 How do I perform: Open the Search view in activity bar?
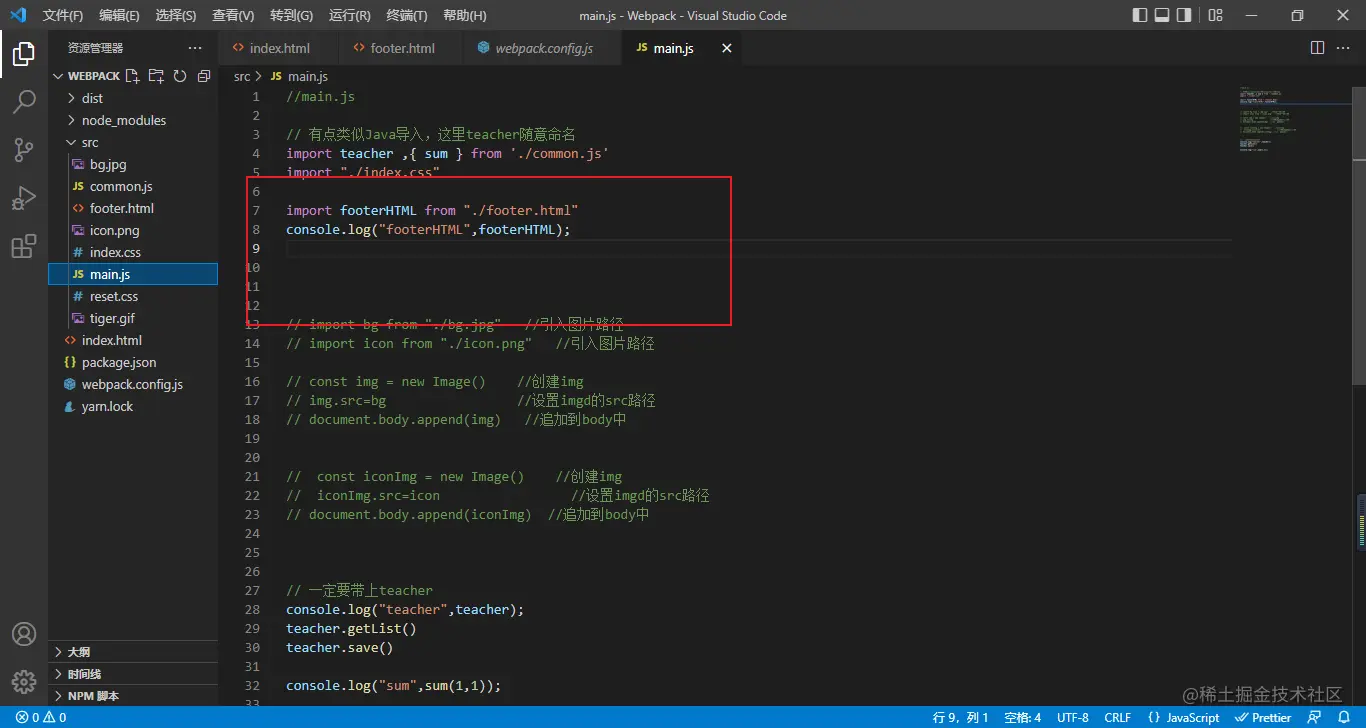[24, 102]
